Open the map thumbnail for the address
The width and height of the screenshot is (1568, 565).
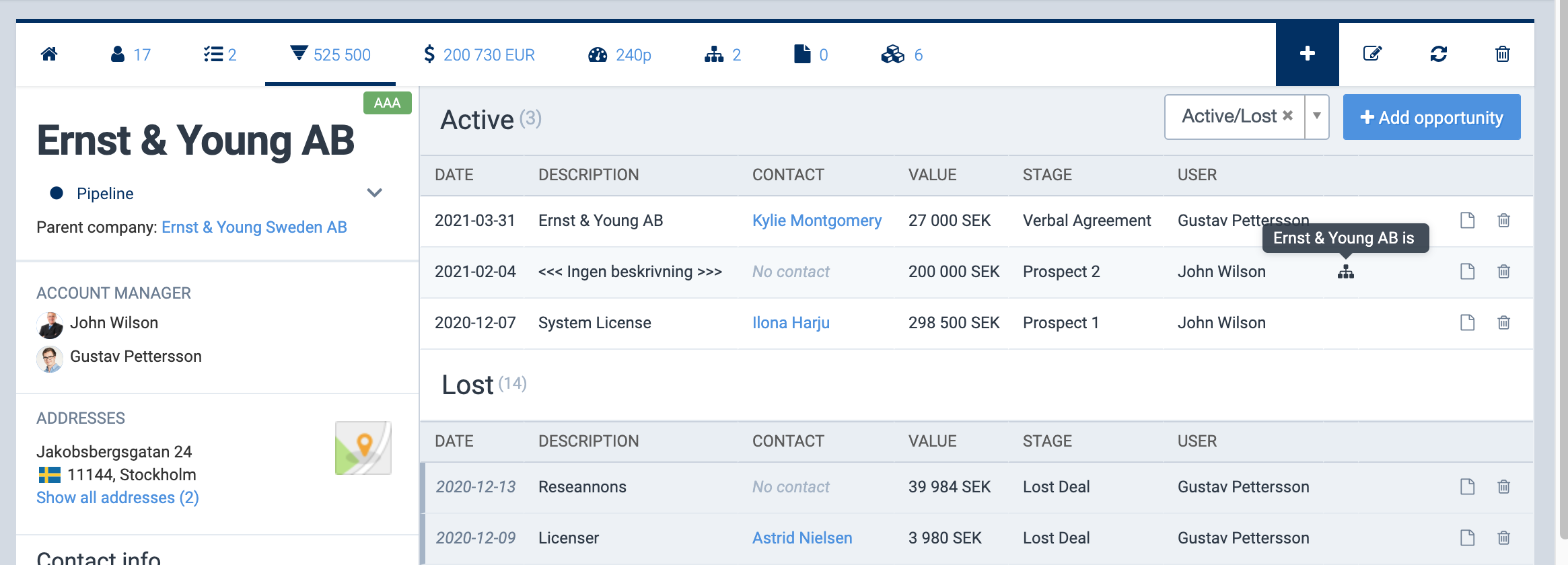click(363, 448)
